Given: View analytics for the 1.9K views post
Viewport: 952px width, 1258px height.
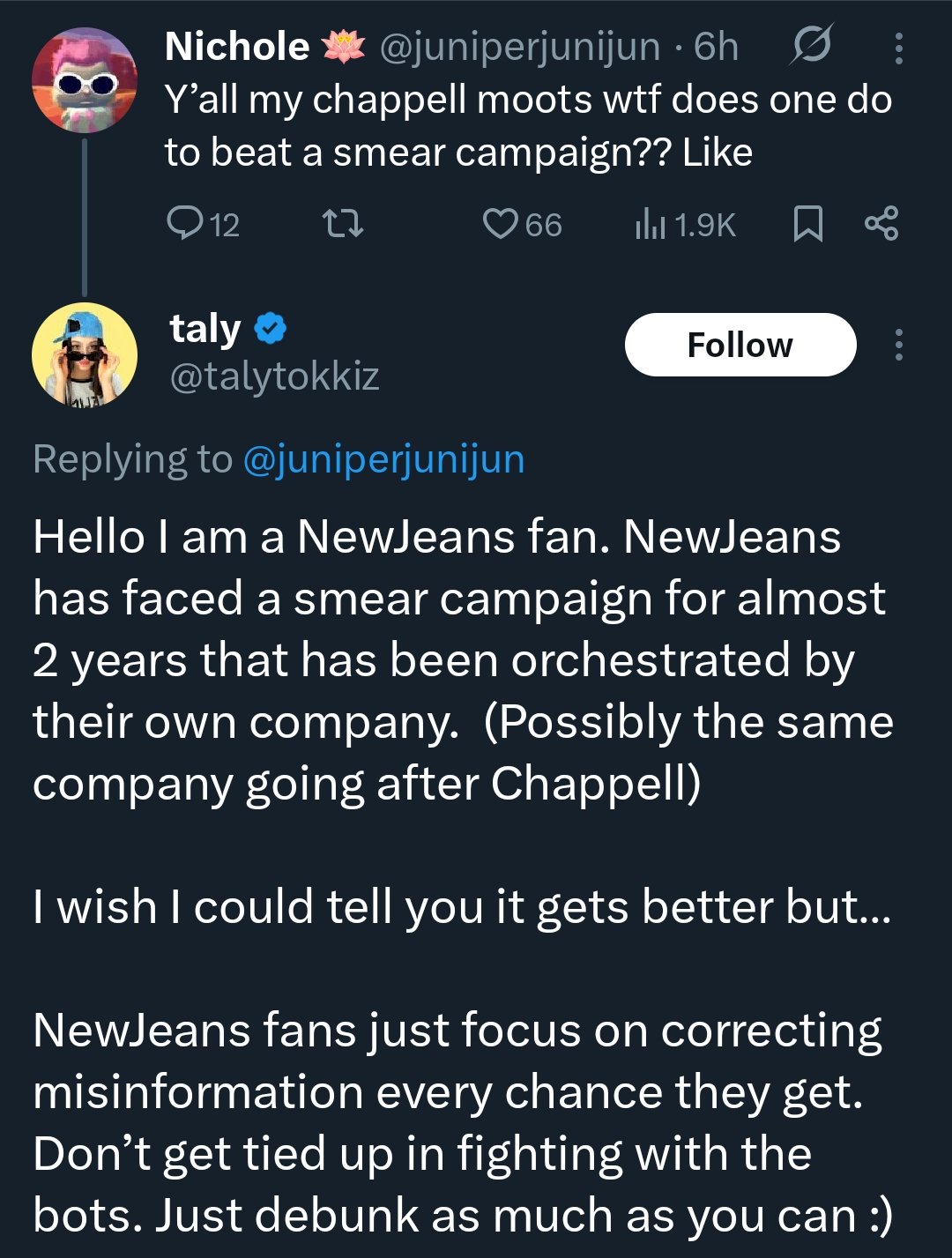Looking at the screenshot, I should (686, 224).
